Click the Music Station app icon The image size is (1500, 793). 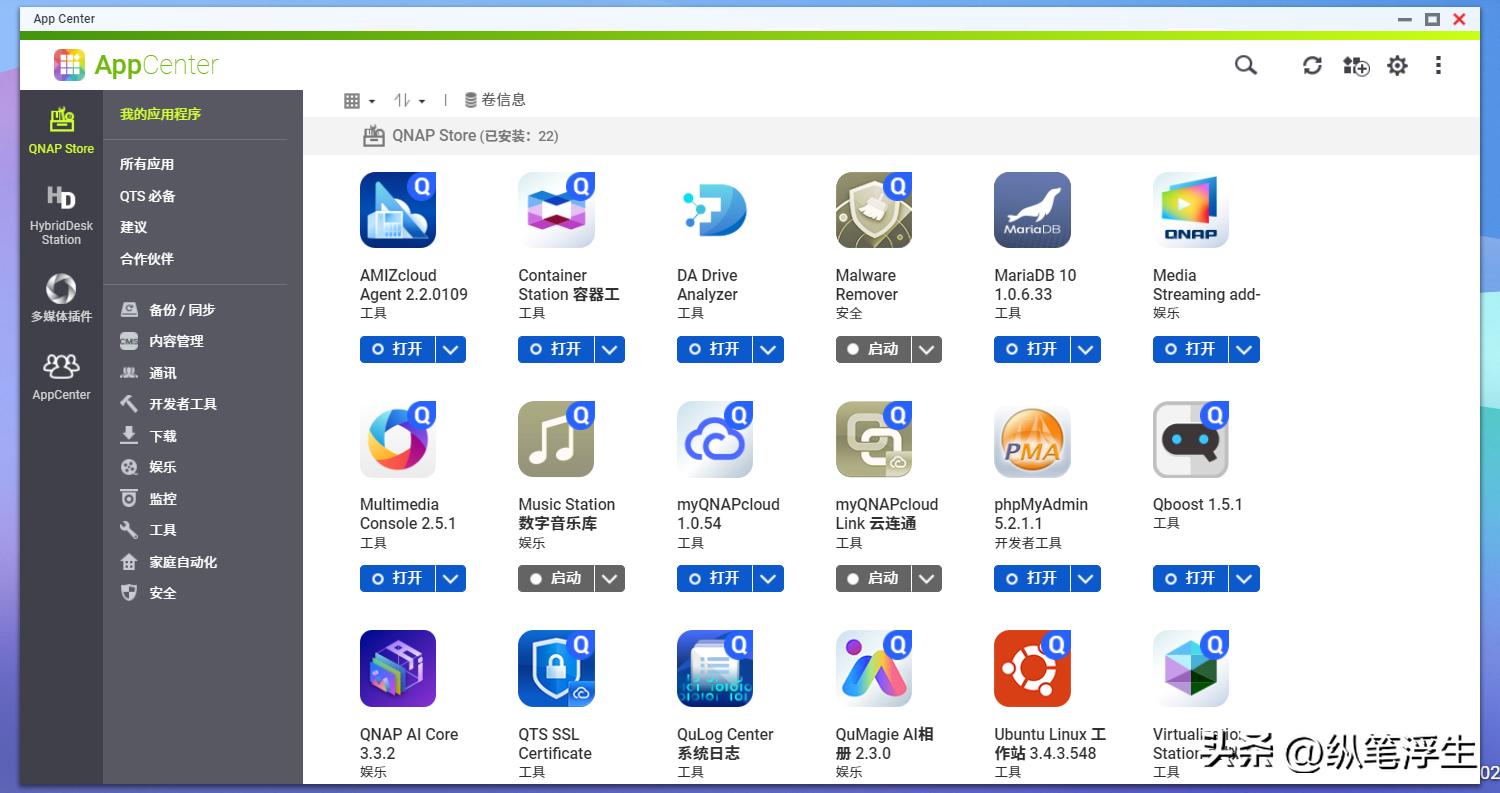point(556,439)
